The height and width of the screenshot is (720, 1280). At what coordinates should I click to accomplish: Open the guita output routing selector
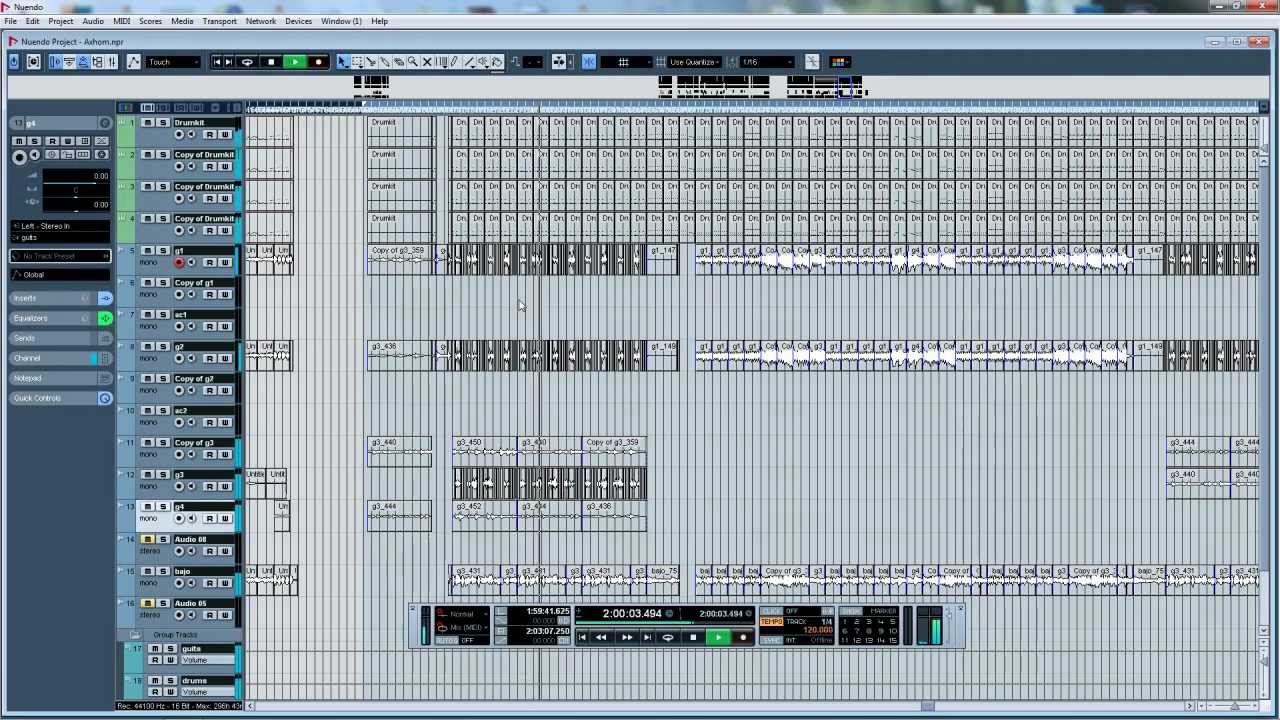click(x=61, y=237)
